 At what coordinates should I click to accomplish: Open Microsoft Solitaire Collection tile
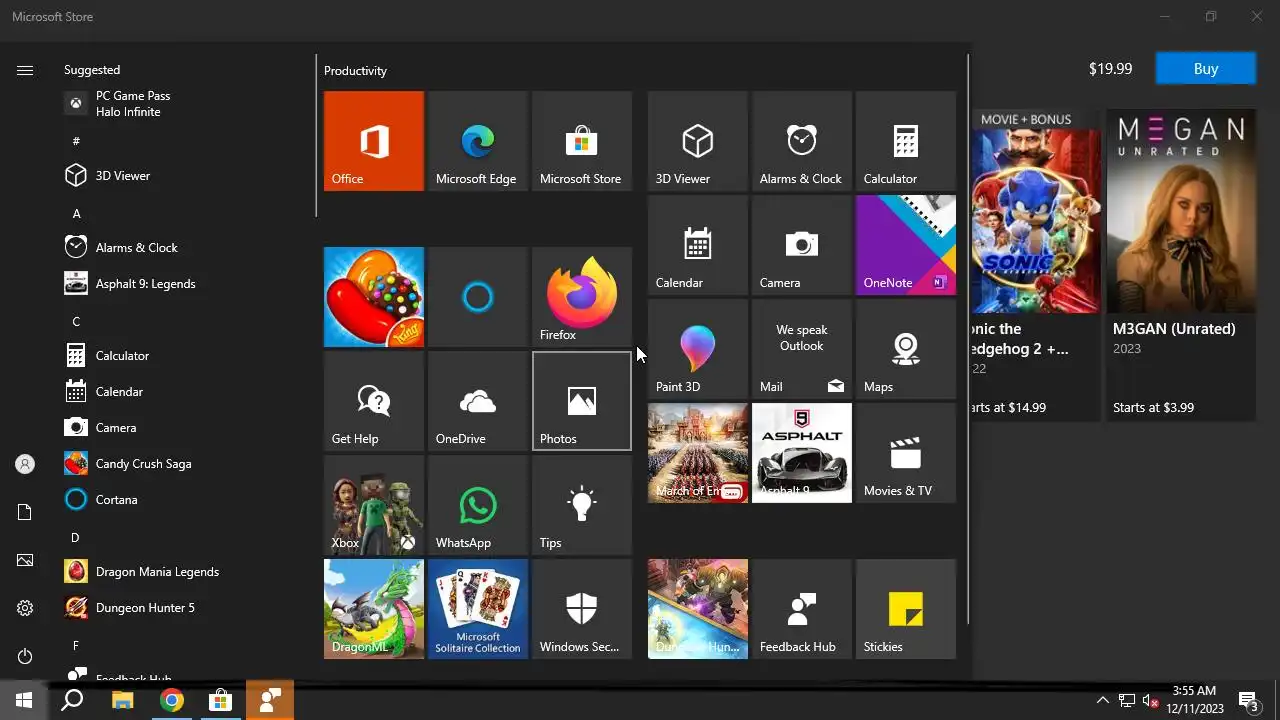coord(478,609)
